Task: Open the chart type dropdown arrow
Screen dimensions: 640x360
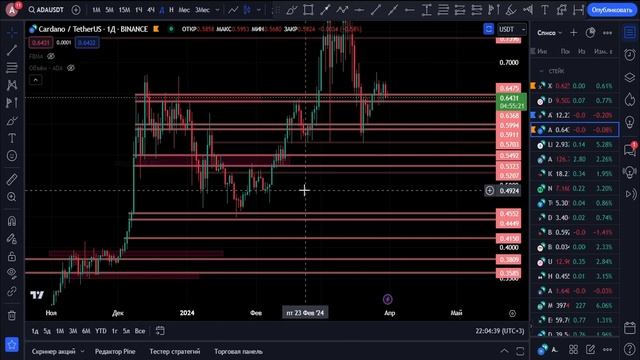Action: pyautogui.click(x=259, y=10)
